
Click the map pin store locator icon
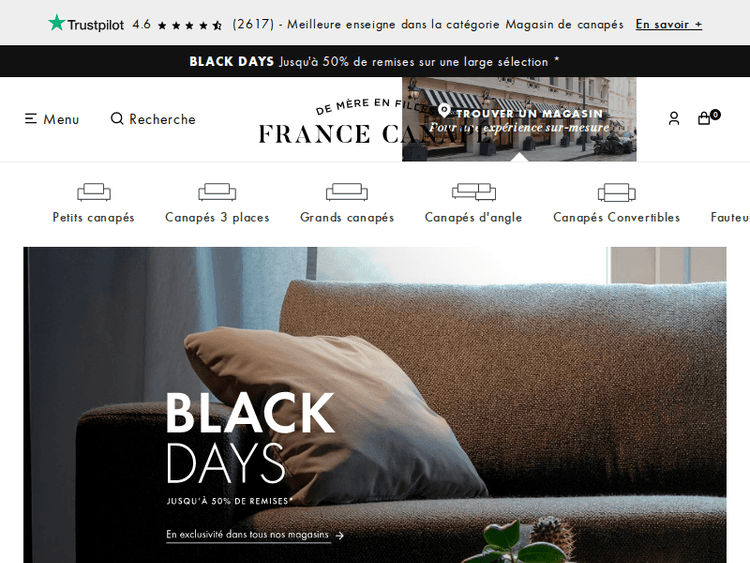444,111
